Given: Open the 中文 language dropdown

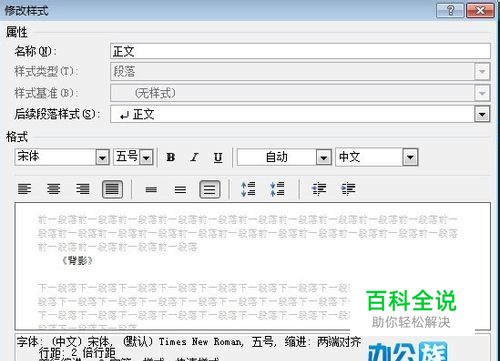Looking at the screenshot, I should pyautogui.click(x=410, y=157).
